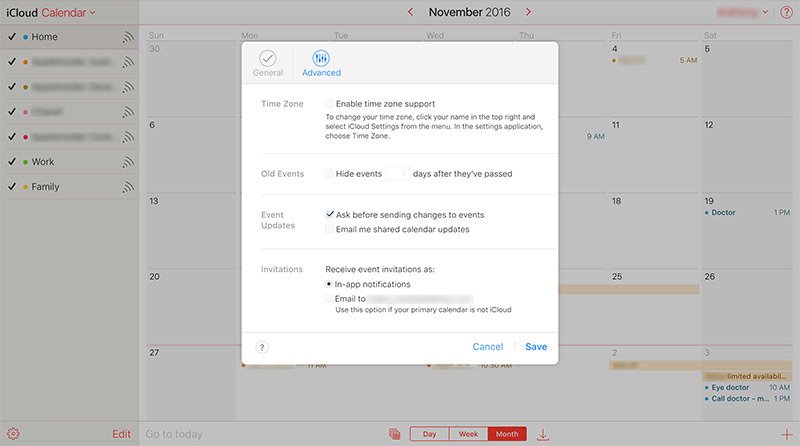The height and width of the screenshot is (446, 800).
Task: Open sharing options for Work calendar
Action: (128, 162)
